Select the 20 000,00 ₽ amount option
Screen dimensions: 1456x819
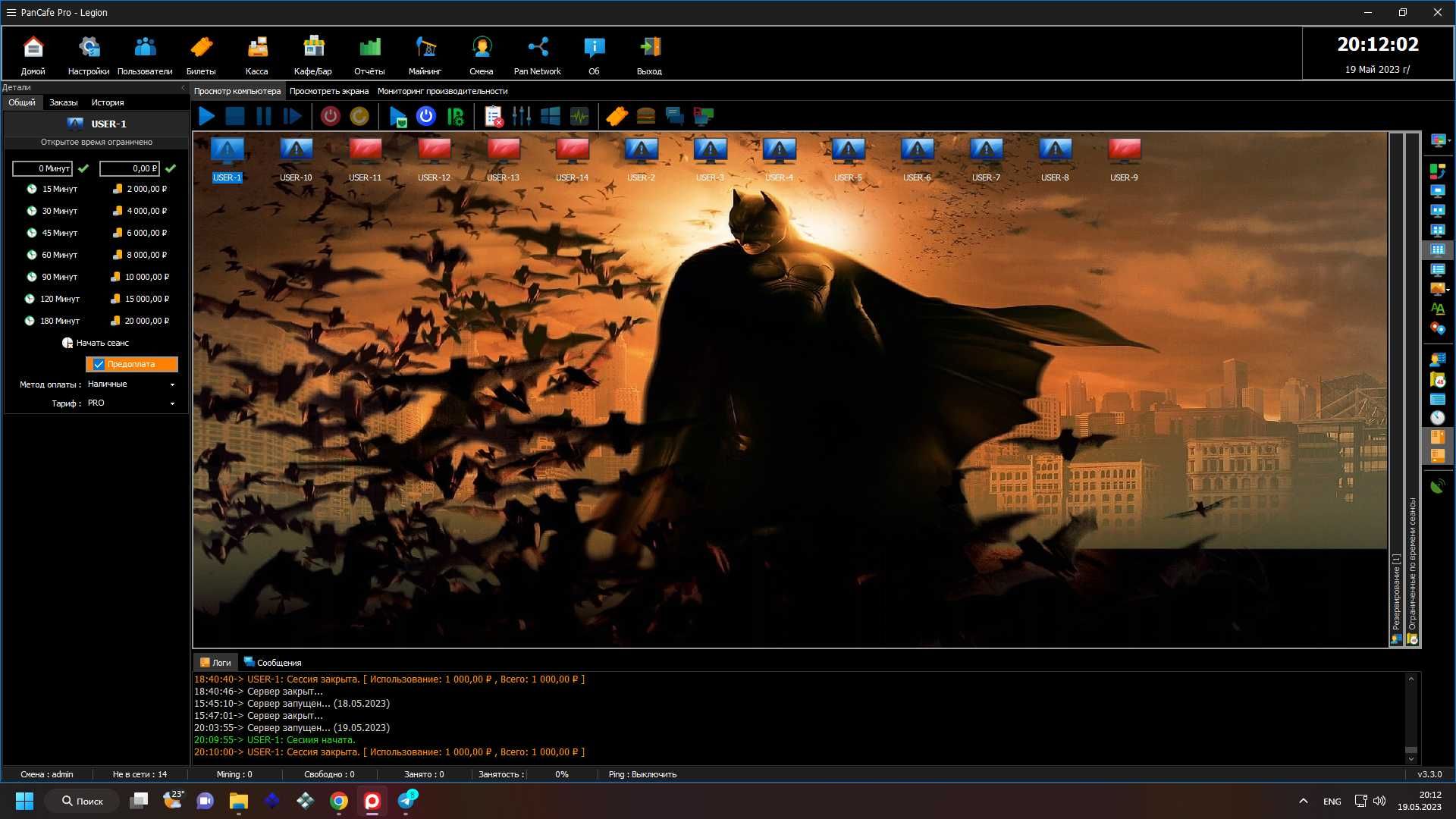pyautogui.click(x=140, y=321)
